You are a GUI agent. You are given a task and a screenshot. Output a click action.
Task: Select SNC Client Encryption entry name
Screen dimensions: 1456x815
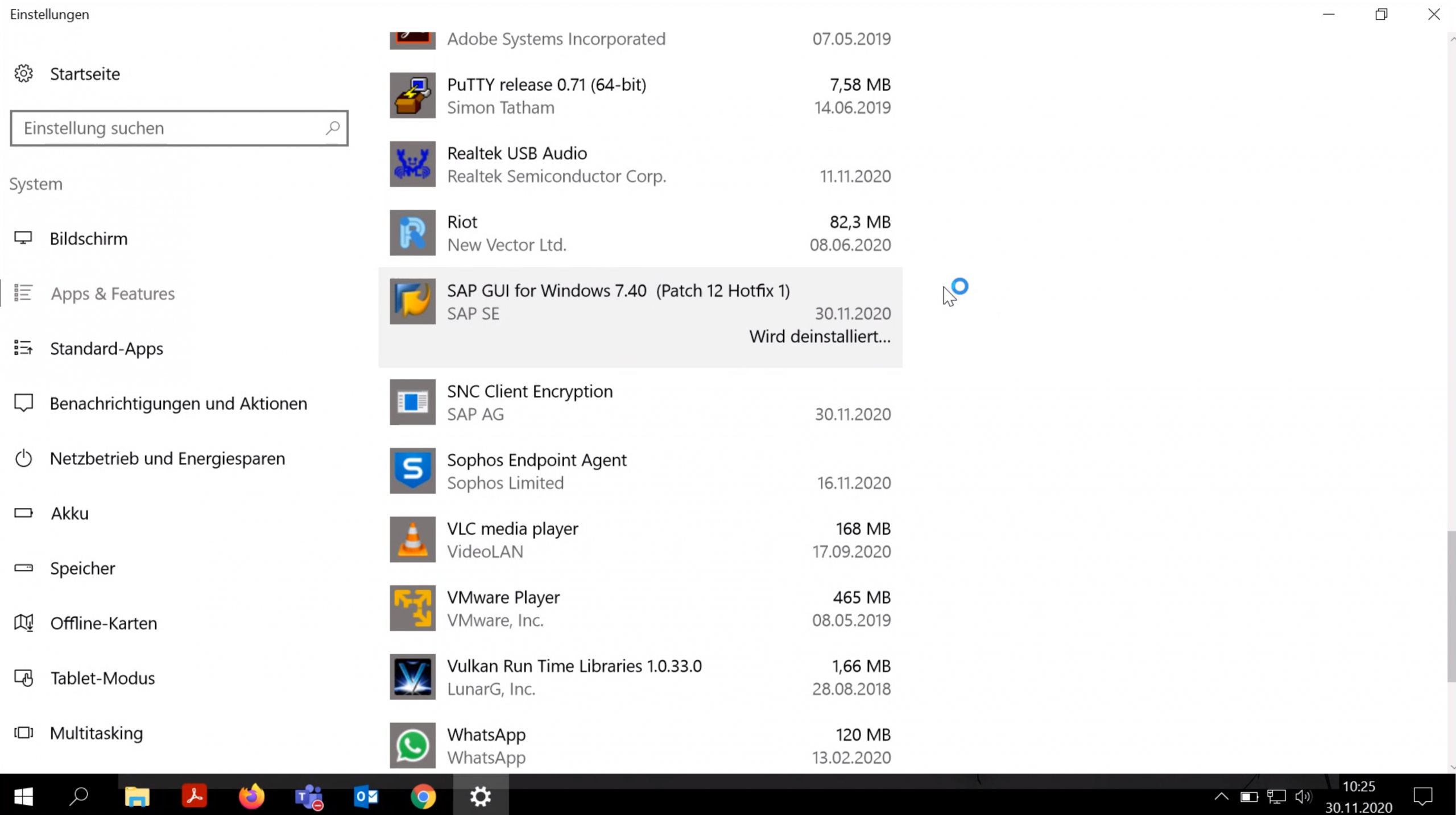530,391
